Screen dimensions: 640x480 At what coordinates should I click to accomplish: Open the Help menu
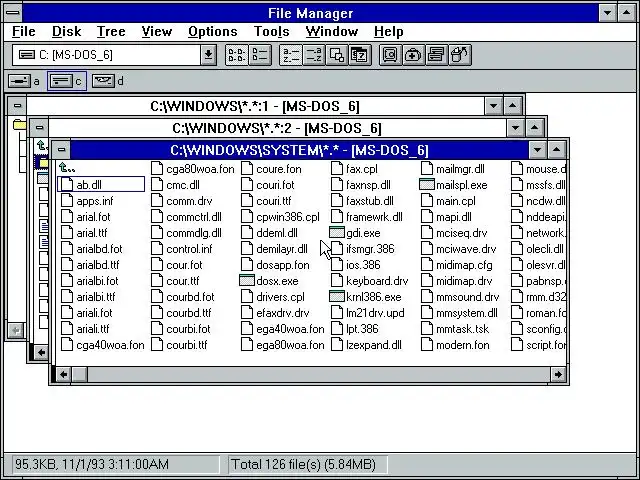389,31
